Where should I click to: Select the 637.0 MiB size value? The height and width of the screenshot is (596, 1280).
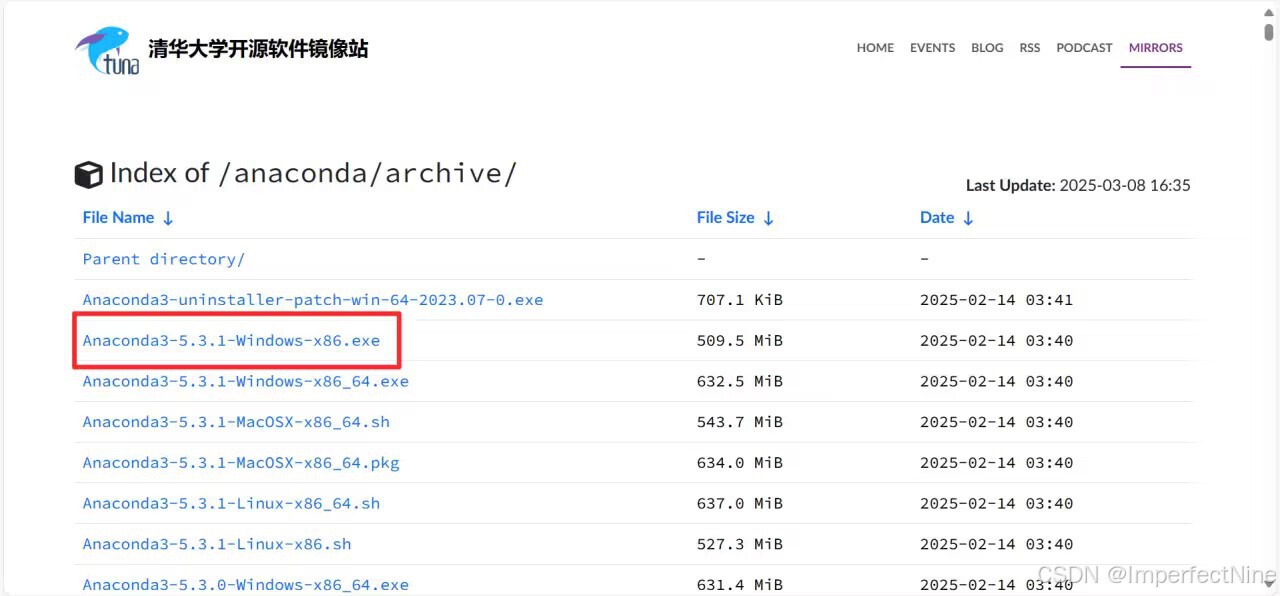point(740,504)
